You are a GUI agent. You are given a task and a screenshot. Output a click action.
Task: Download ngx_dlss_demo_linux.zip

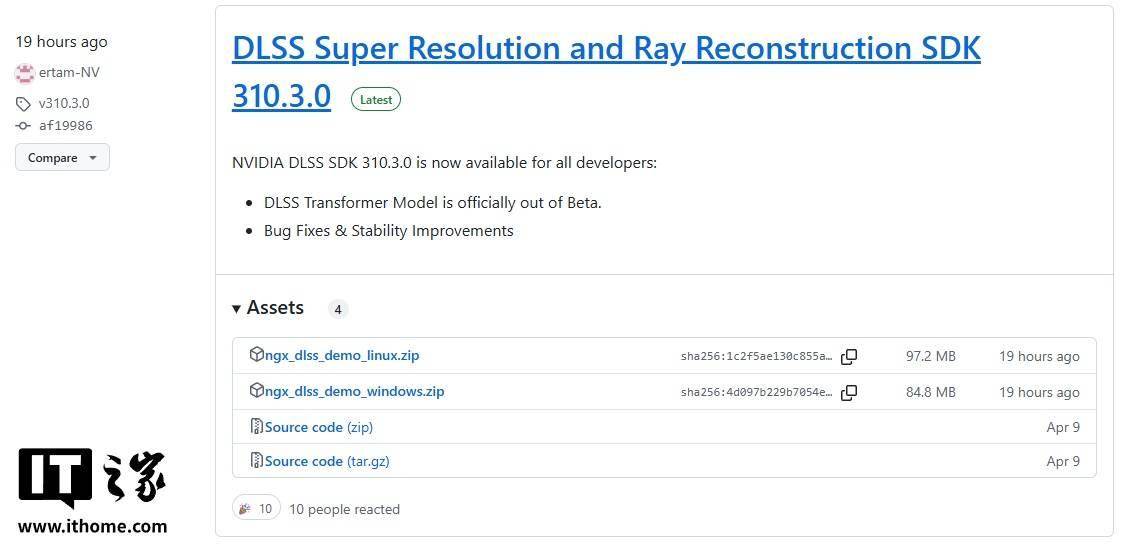[342, 355]
